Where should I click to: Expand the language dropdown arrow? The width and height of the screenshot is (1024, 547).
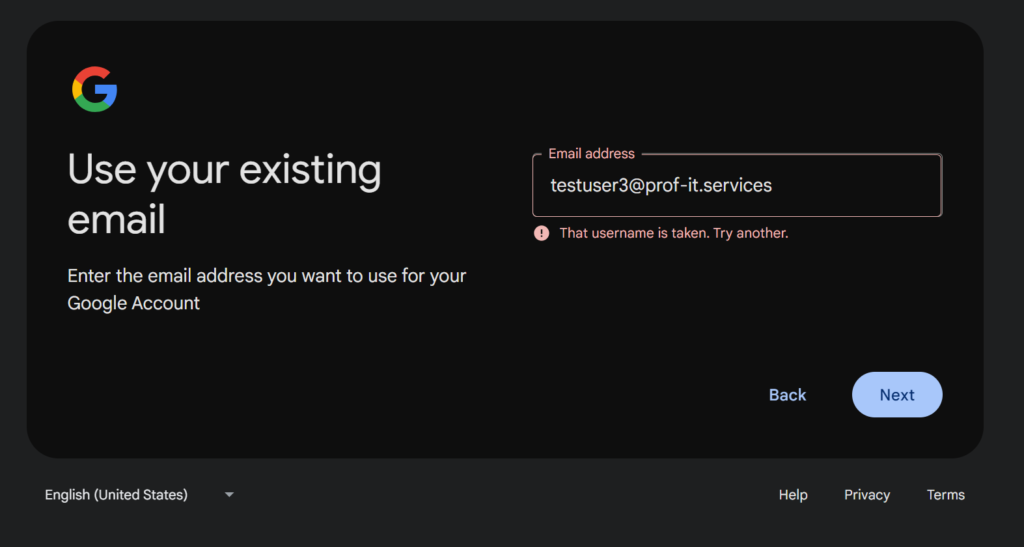pyautogui.click(x=229, y=494)
